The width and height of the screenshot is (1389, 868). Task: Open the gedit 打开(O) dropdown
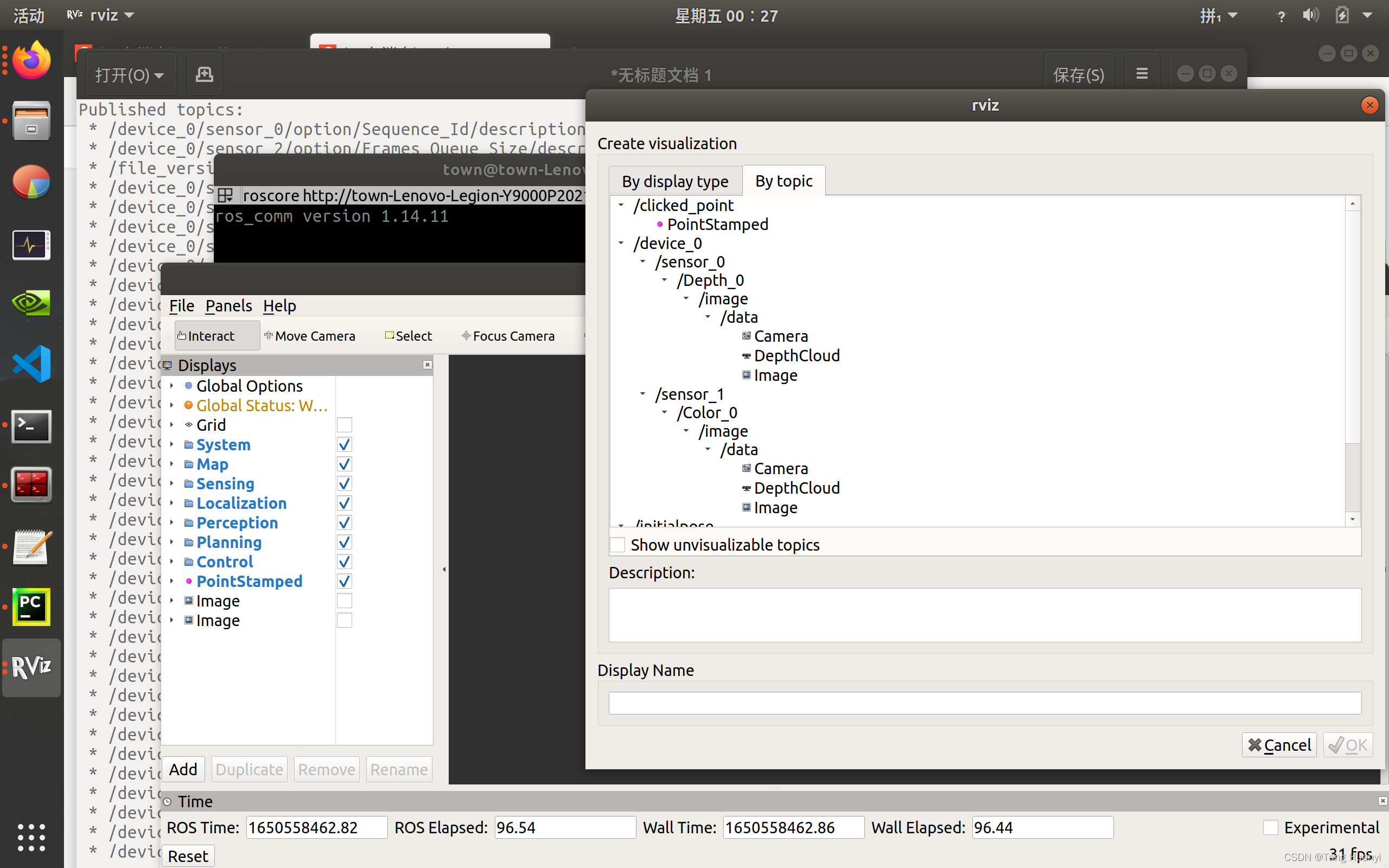tap(130, 74)
